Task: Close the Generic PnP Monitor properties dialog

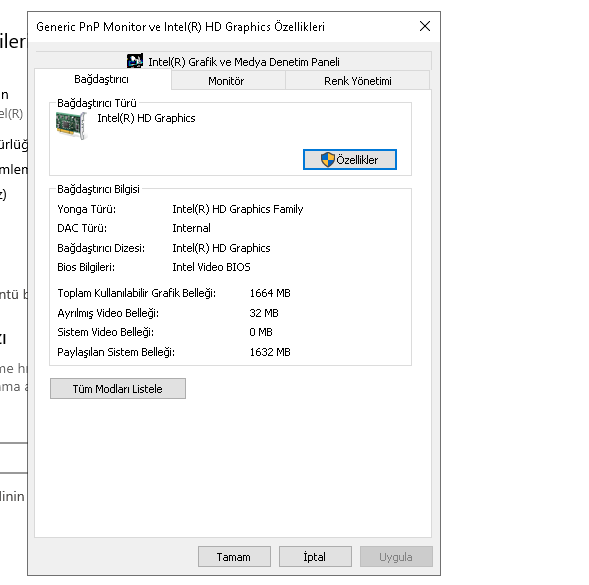Action: [x=425, y=26]
